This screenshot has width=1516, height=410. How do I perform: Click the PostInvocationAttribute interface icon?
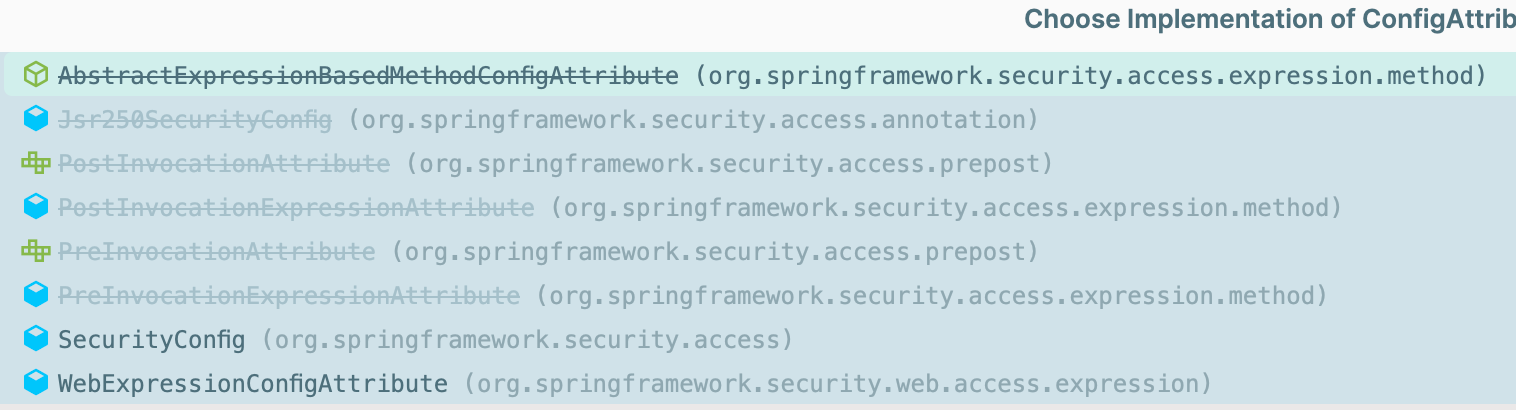pyautogui.click(x=36, y=163)
